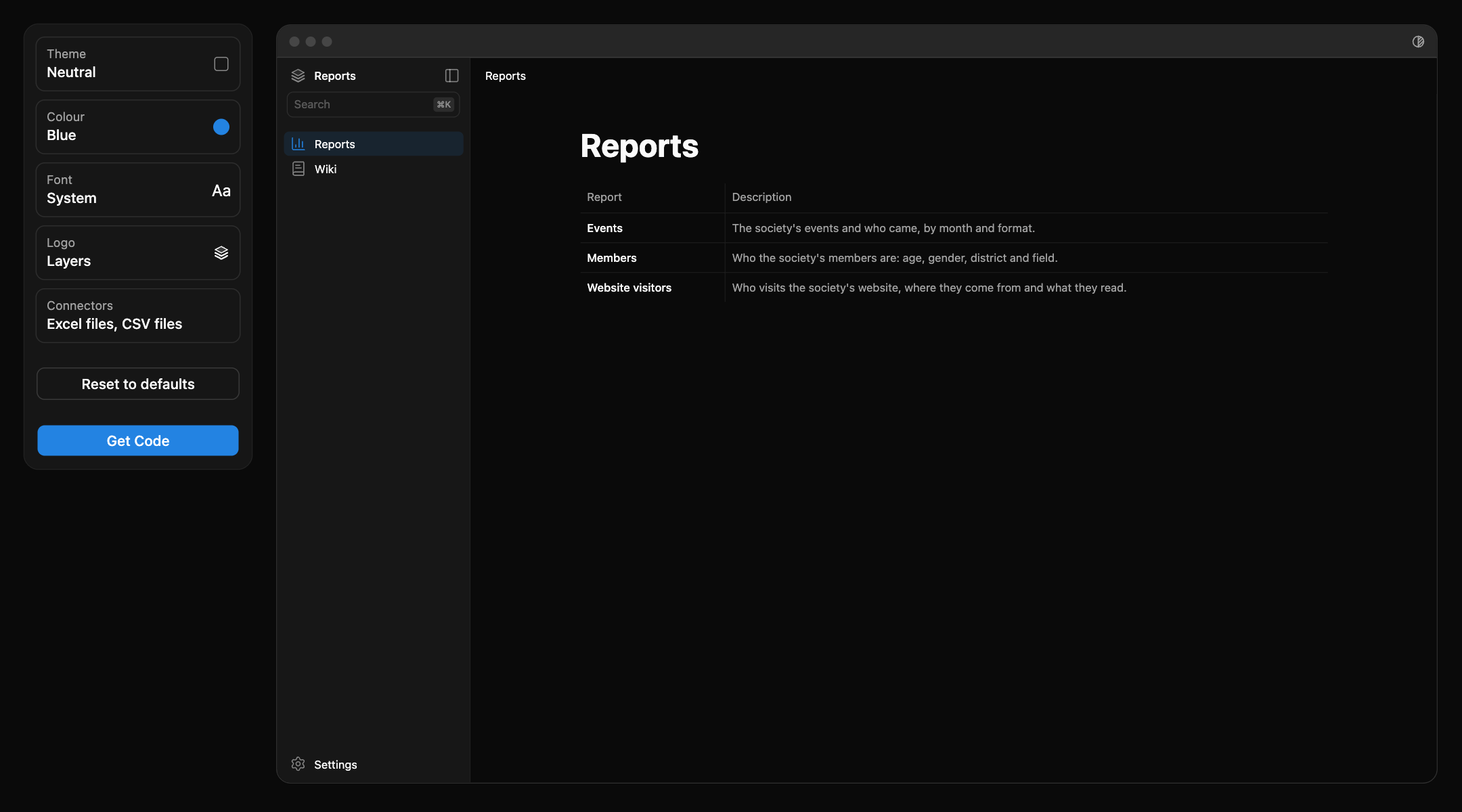
Task: Click the Reports breadcrumb at top of content
Action: pyautogui.click(x=506, y=76)
